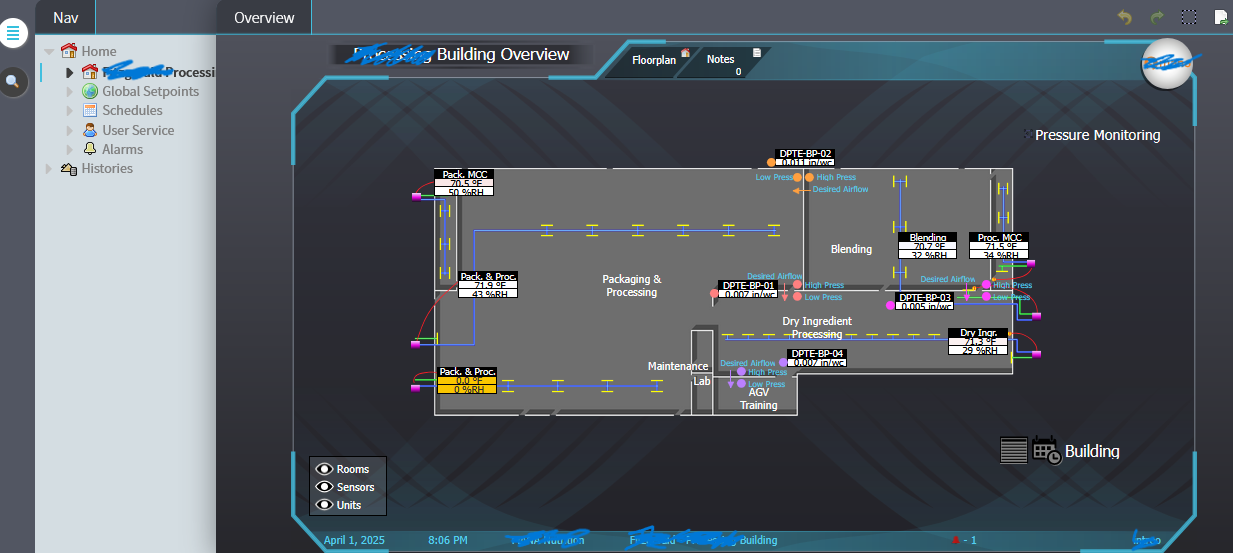Click the Maintenance room label
Viewport: 1233px width, 553px height.
[678, 366]
